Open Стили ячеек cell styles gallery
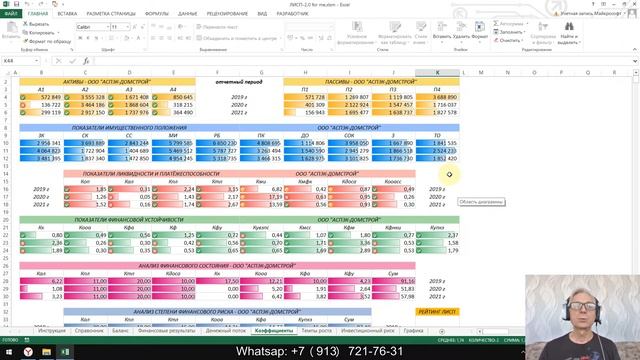The image size is (640, 360). tap(421, 33)
